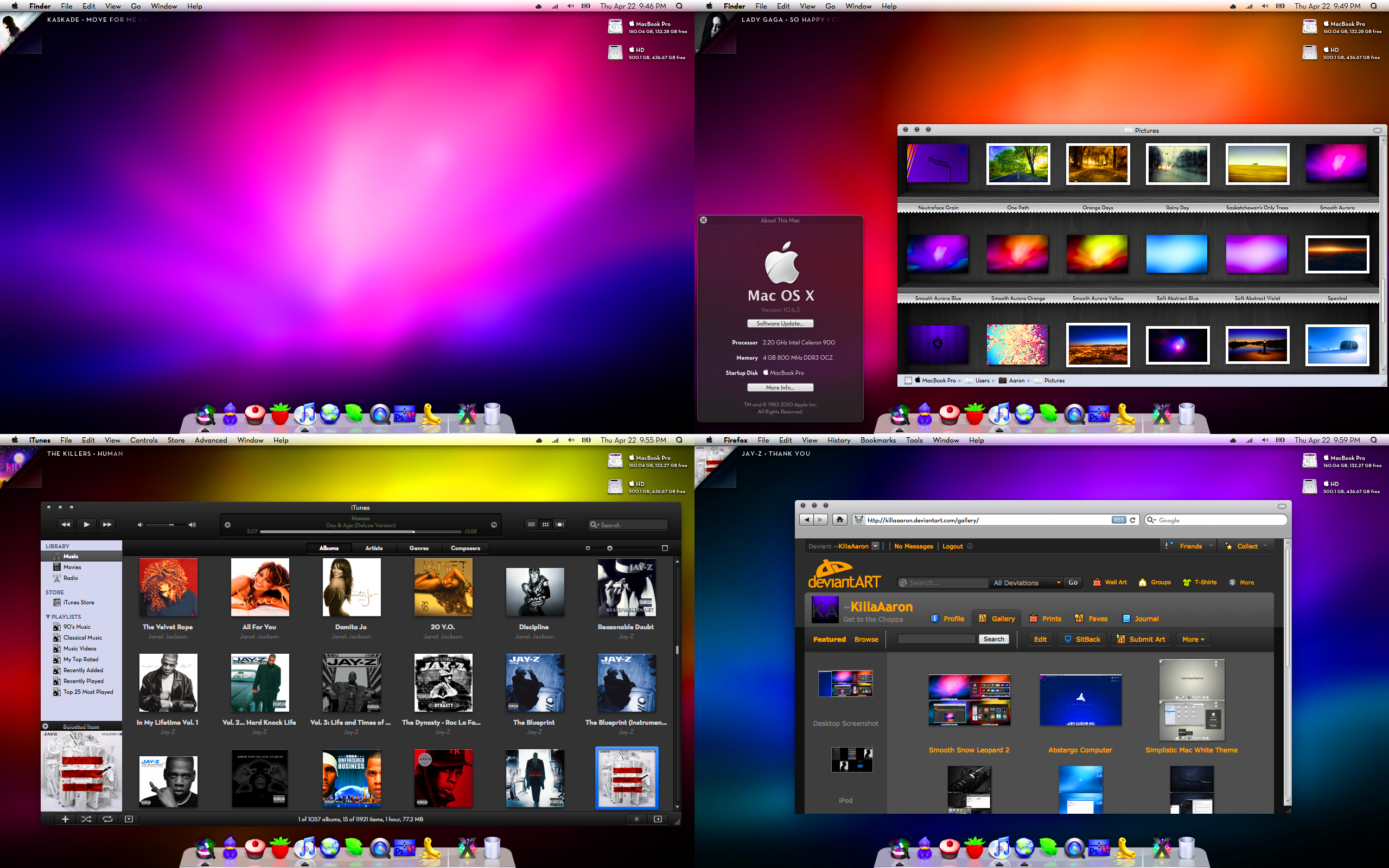
Task: Open the Controls menu in iTunes
Action: pos(143,441)
